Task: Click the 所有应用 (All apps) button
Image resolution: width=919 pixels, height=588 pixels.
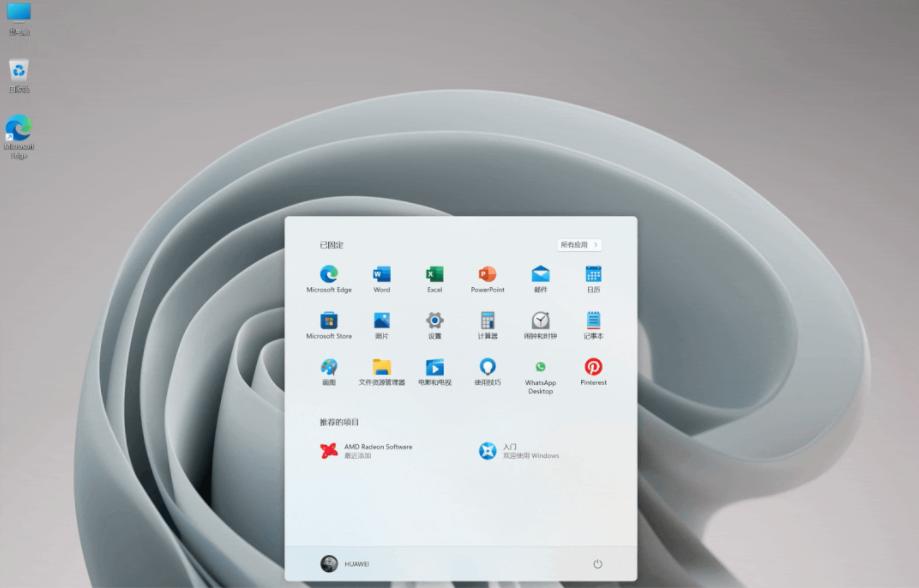Action: pyautogui.click(x=578, y=244)
